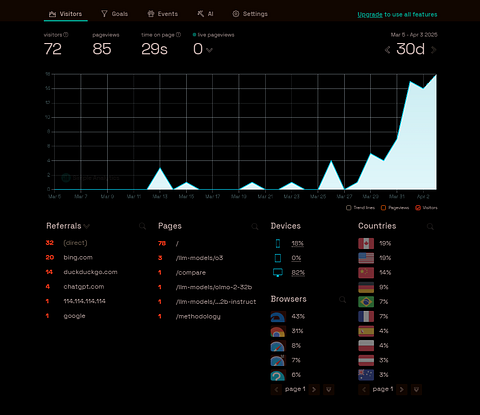
Task: Toggle the Trend lines checkbox
Action: click(x=349, y=208)
